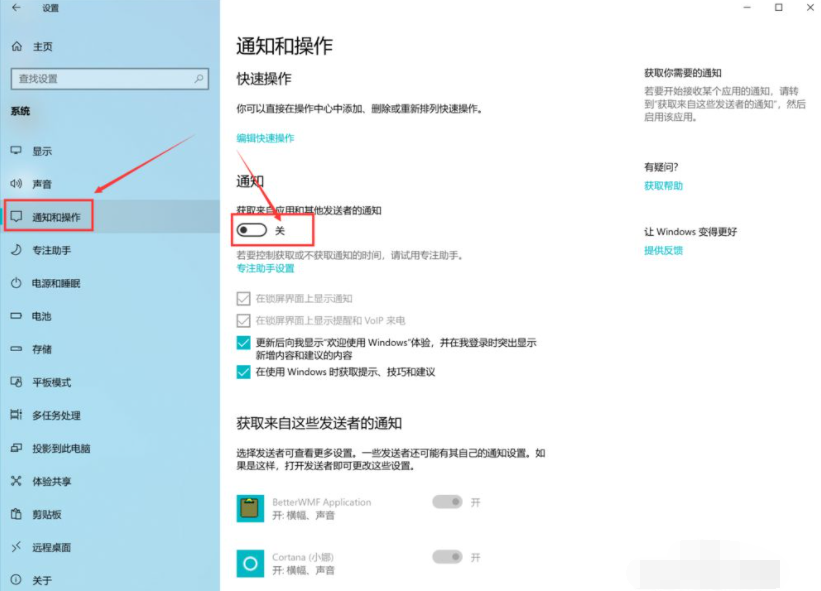Image resolution: width=821 pixels, height=591 pixels.
Task: Enable the main 通知 notifications toggle
Action: click(x=252, y=230)
